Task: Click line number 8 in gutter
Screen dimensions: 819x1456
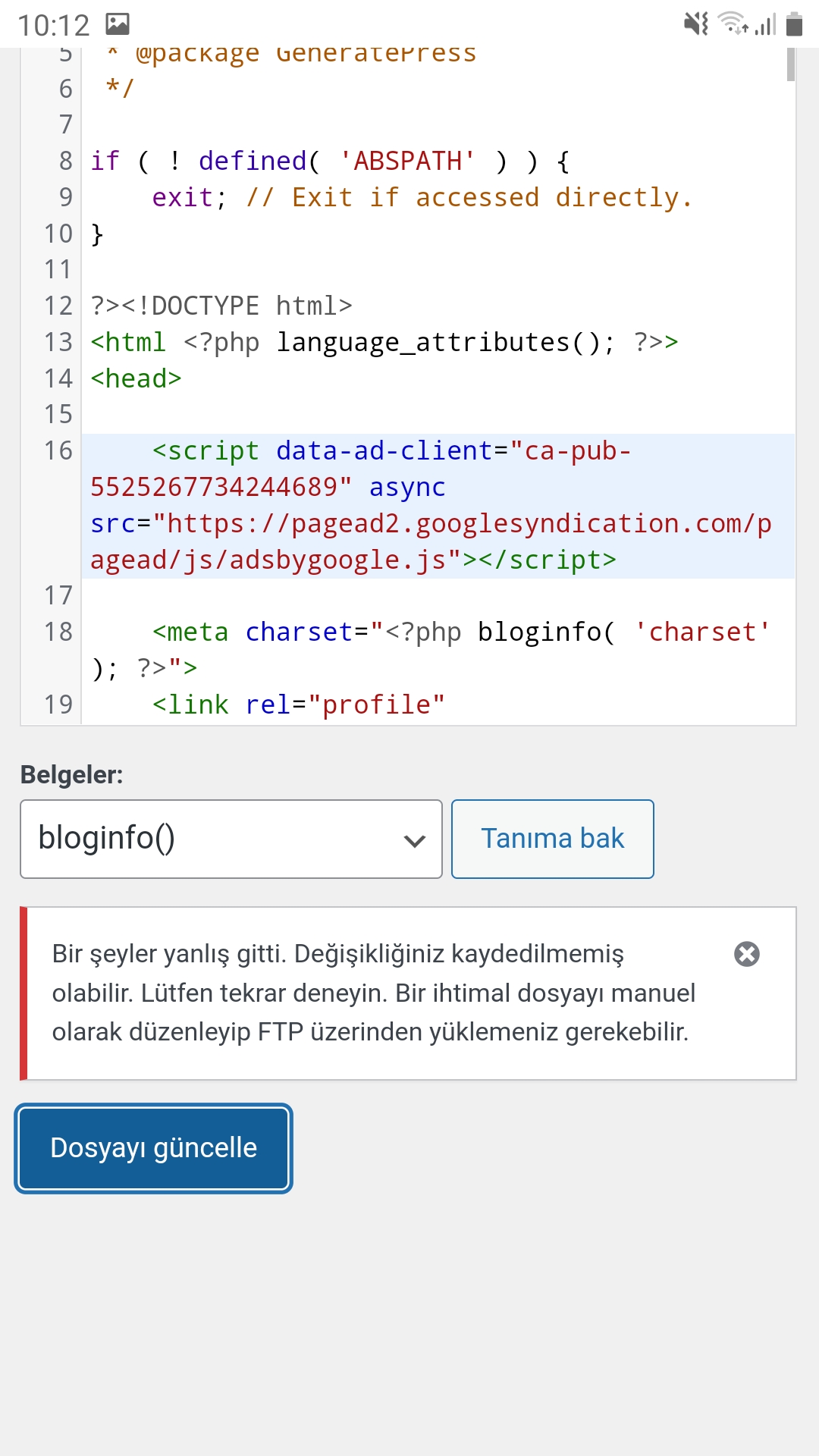Action: pos(66,161)
